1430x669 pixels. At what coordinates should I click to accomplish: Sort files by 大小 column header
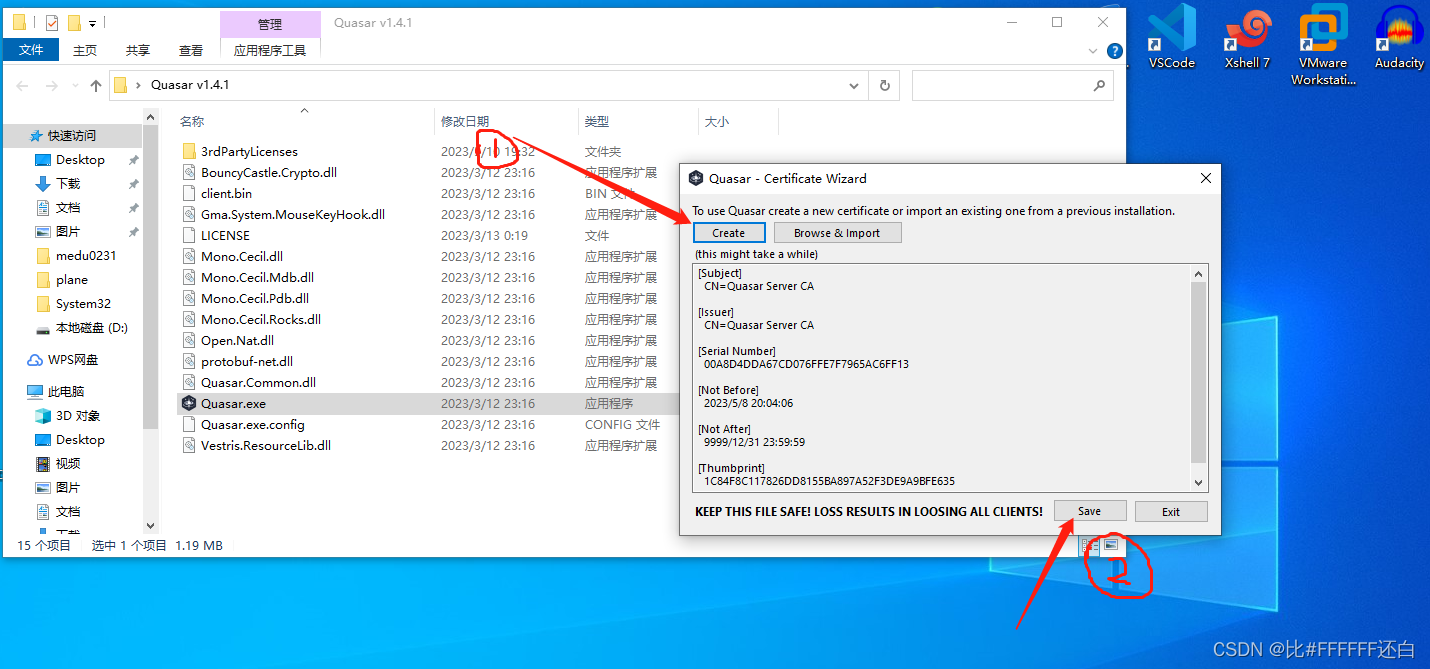click(x=717, y=121)
